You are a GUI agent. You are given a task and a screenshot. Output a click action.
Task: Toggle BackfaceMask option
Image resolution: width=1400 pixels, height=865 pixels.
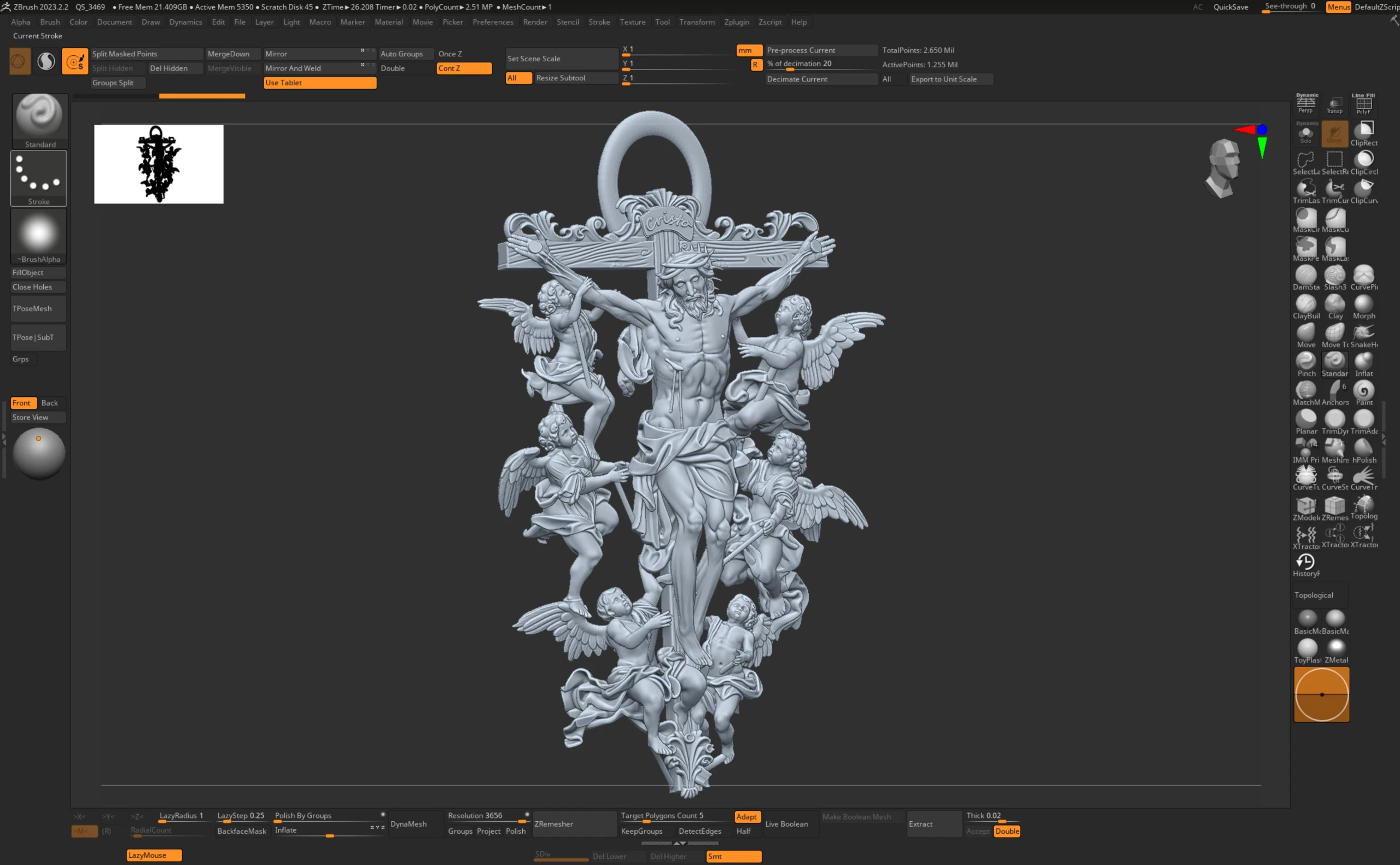[x=241, y=831]
